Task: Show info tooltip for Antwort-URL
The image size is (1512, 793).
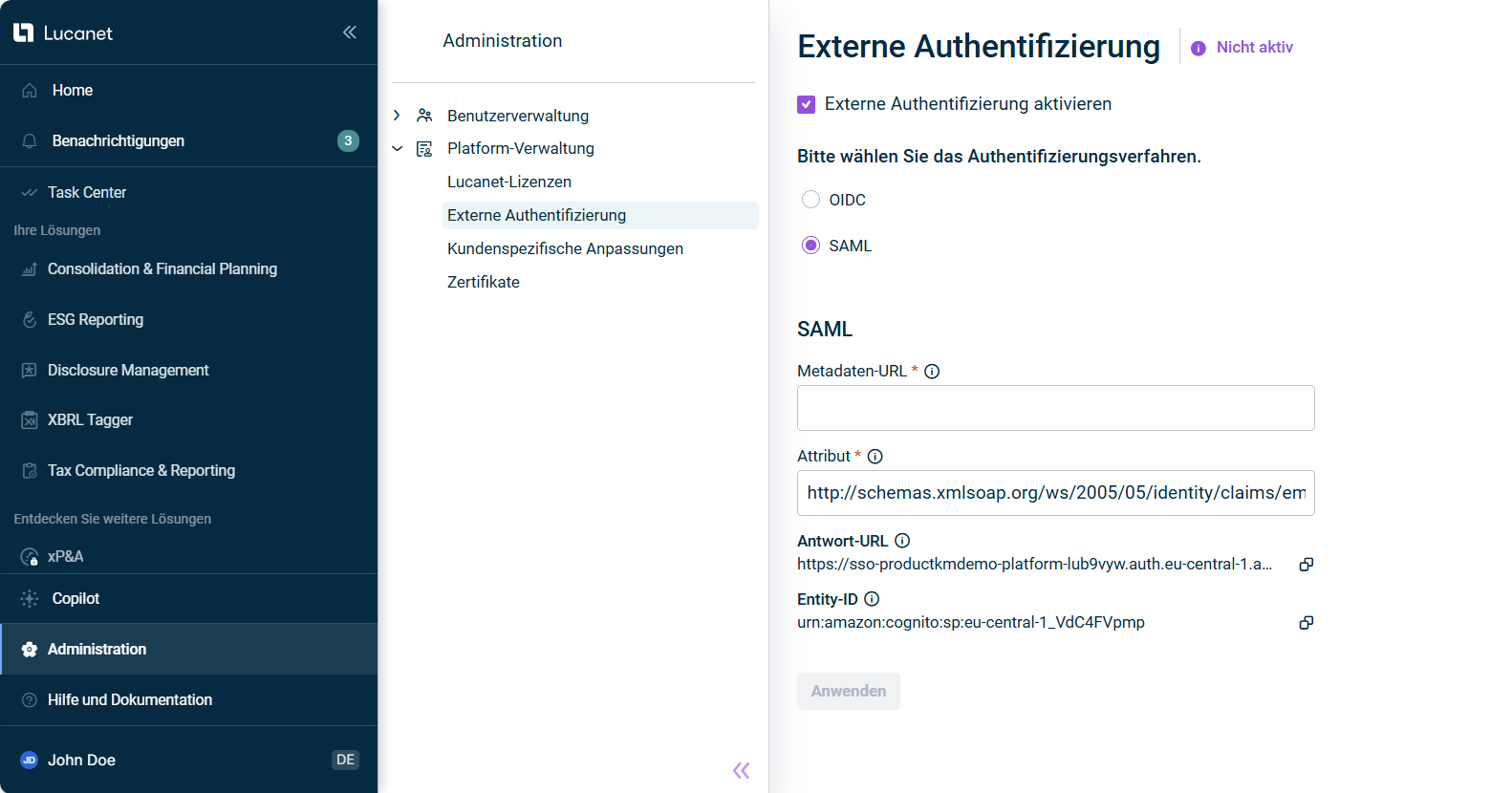Action: (x=902, y=541)
